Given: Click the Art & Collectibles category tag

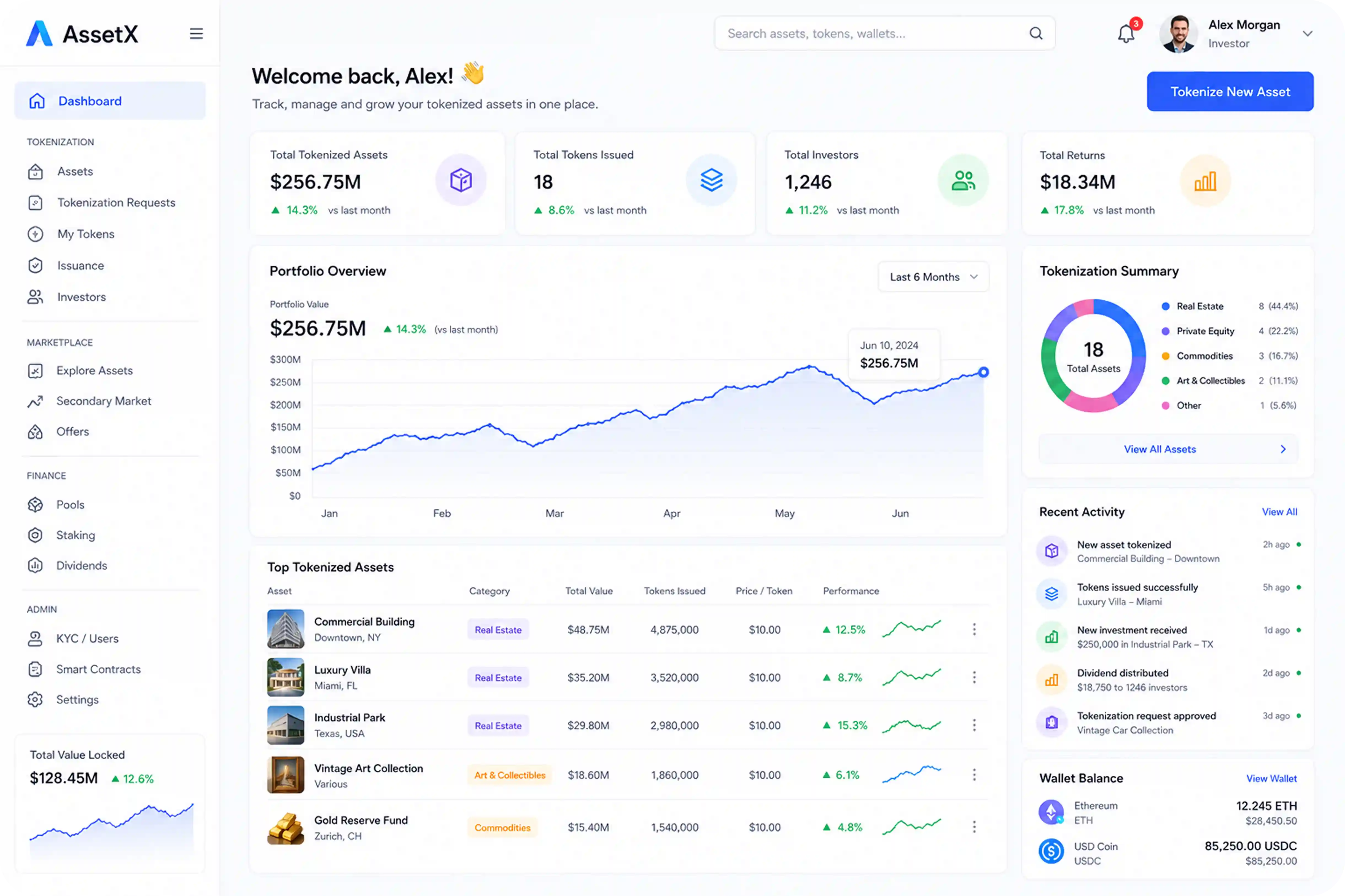Looking at the screenshot, I should pos(509,775).
